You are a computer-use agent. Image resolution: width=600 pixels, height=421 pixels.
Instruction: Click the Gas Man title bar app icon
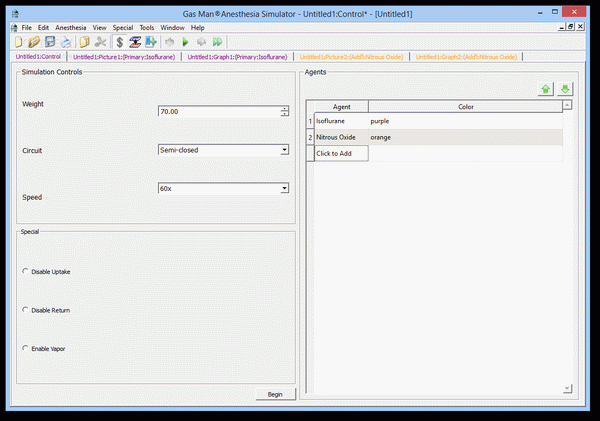pyautogui.click(x=15, y=14)
